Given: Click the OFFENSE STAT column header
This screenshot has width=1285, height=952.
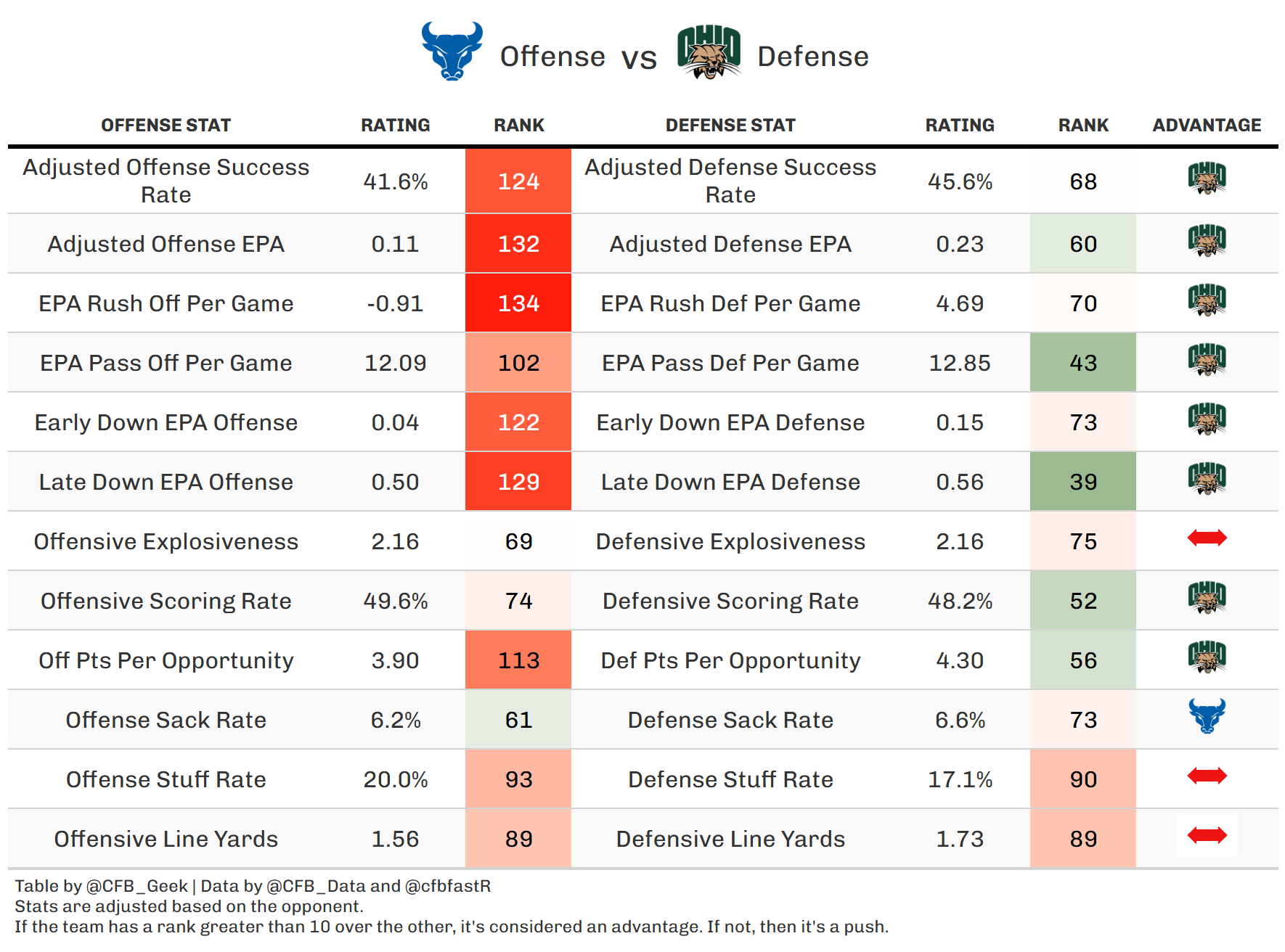Looking at the screenshot, I should [x=166, y=126].
